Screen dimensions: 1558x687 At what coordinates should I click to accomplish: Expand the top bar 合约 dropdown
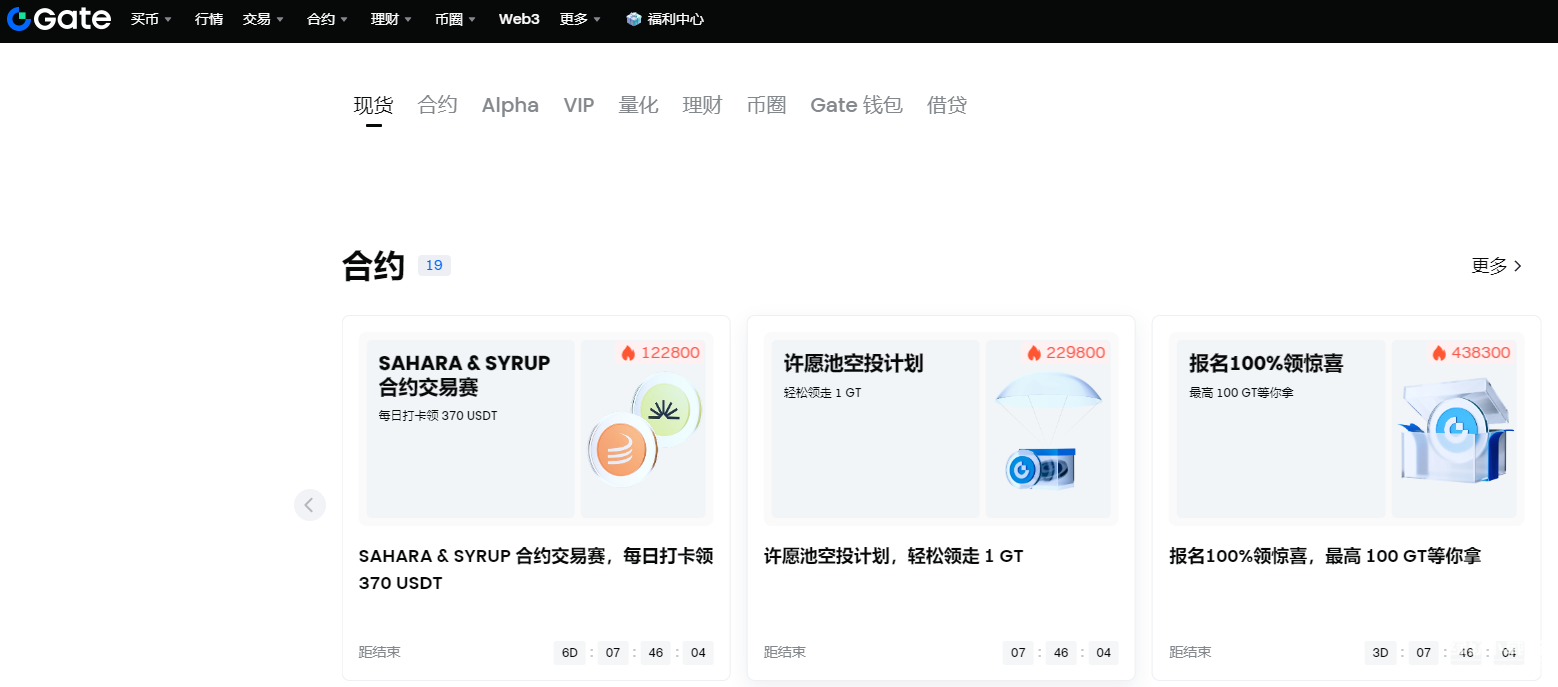pyautogui.click(x=327, y=19)
